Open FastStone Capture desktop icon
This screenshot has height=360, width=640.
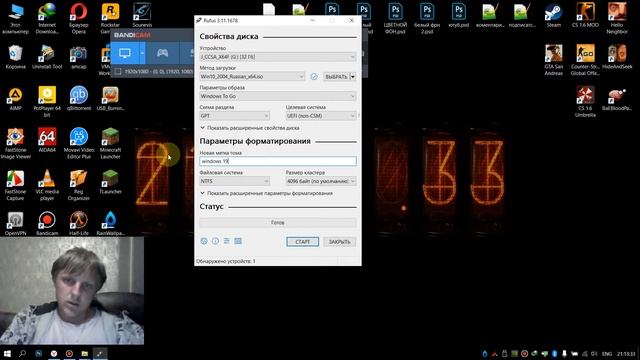[x=15, y=185]
